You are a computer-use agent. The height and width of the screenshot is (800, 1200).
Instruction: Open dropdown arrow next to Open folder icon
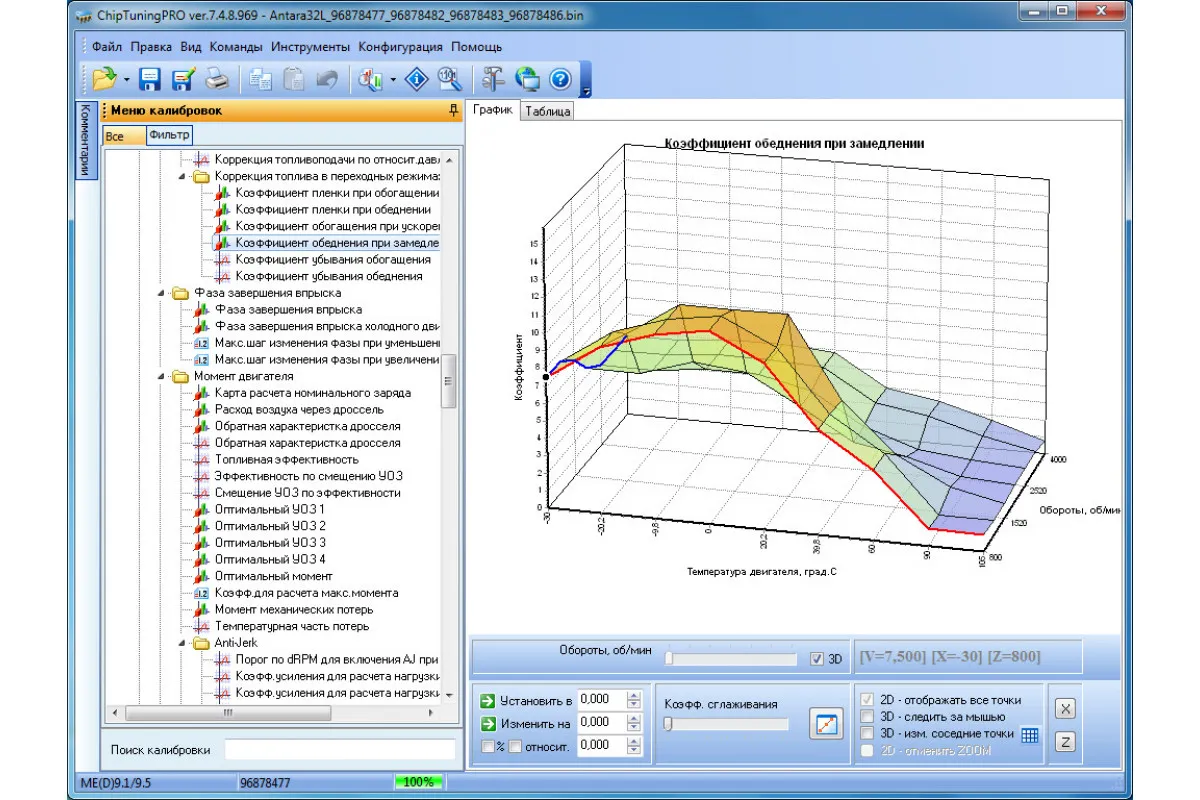pyautogui.click(x=127, y=79)
